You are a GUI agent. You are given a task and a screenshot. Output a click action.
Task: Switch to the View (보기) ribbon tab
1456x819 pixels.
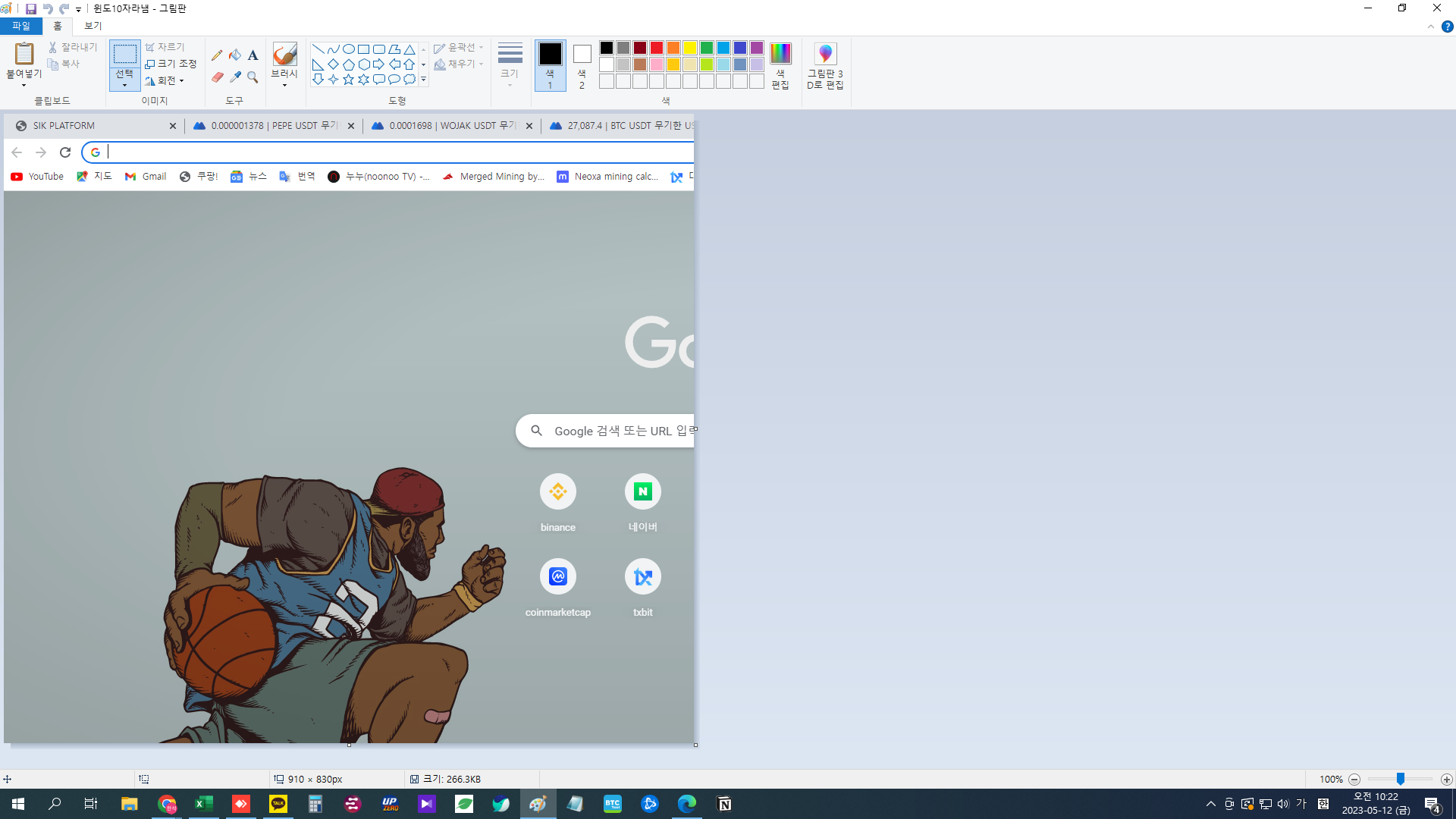pos(93,26)
